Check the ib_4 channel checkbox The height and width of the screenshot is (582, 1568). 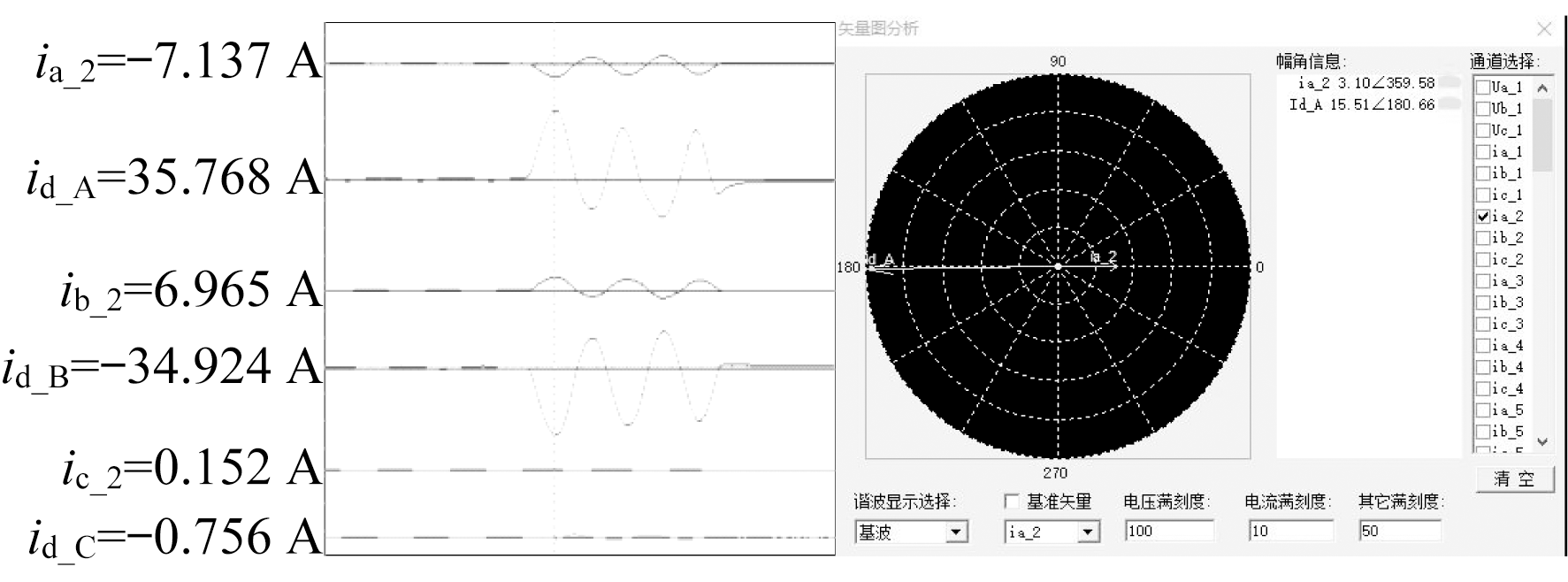pos(1483,367)
